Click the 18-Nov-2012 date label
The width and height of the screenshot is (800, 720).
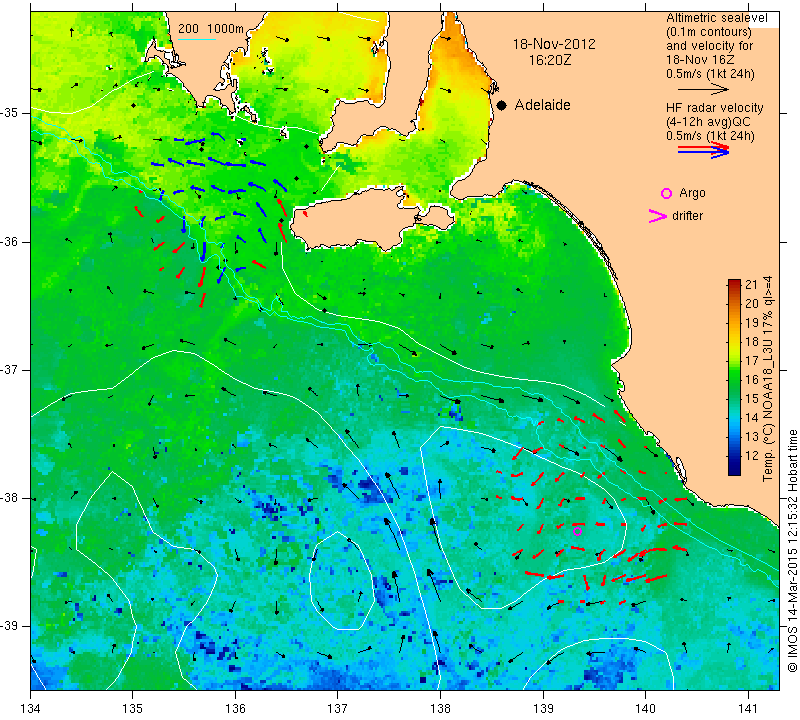(x=554, y=44)
